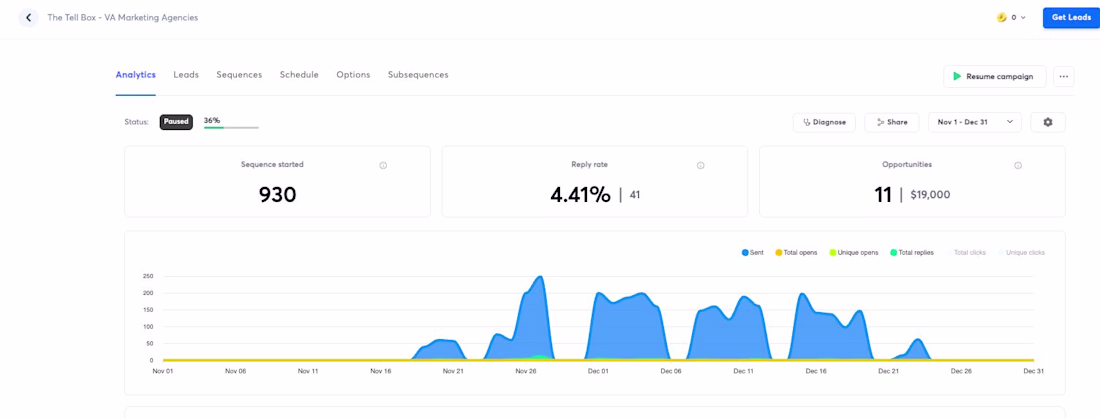Open chart settings gear icon

tap(1047, 122)
